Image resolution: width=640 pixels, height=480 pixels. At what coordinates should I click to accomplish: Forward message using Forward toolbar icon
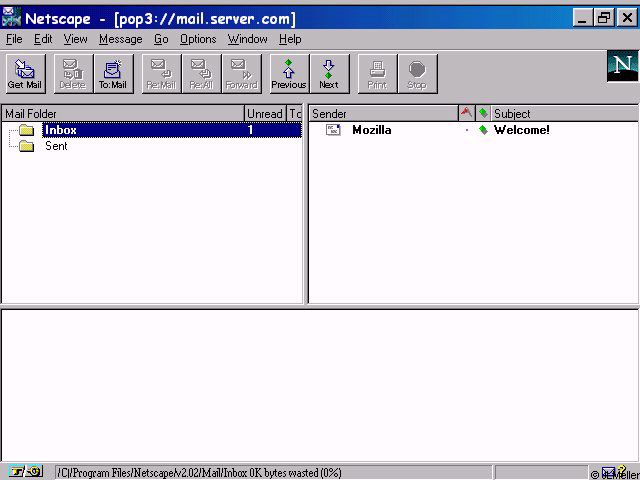pyautogui.click(x=242, y=74)
